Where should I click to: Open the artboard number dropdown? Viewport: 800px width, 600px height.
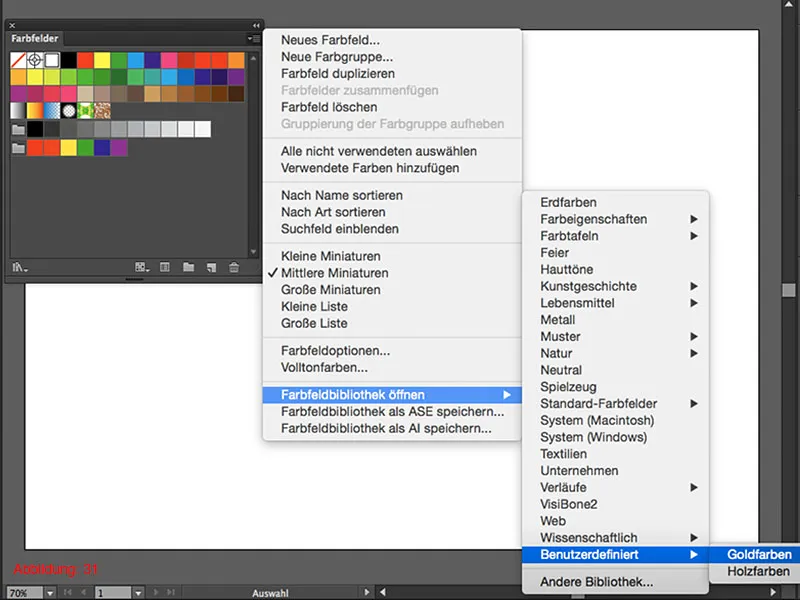coord(138,593)
